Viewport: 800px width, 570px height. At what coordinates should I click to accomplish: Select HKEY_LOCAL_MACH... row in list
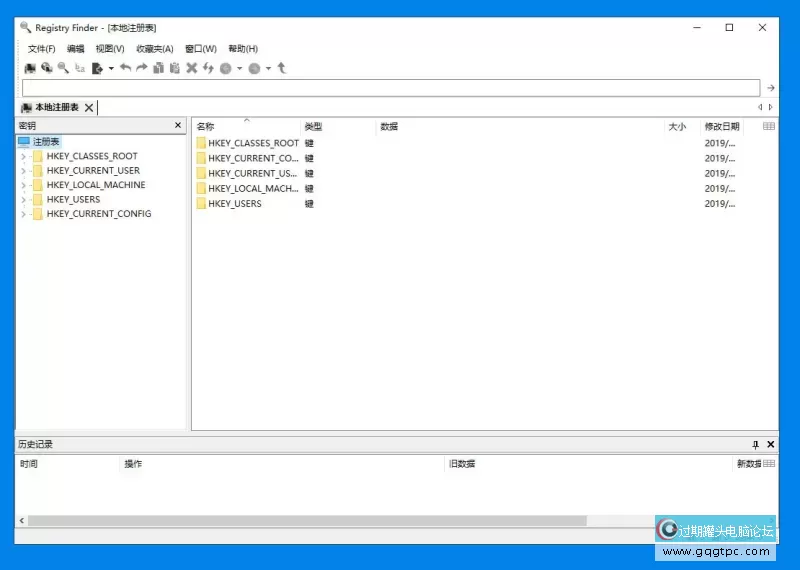466,188
